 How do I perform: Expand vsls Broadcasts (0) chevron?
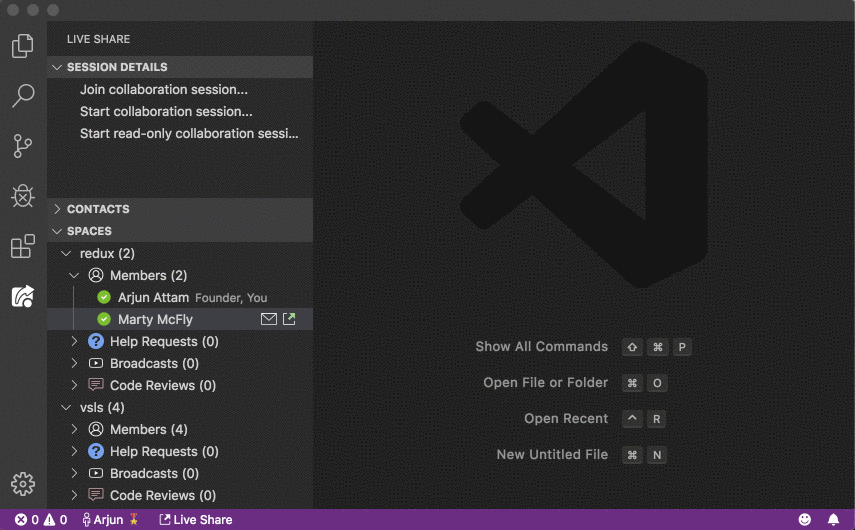click(74, 473)
